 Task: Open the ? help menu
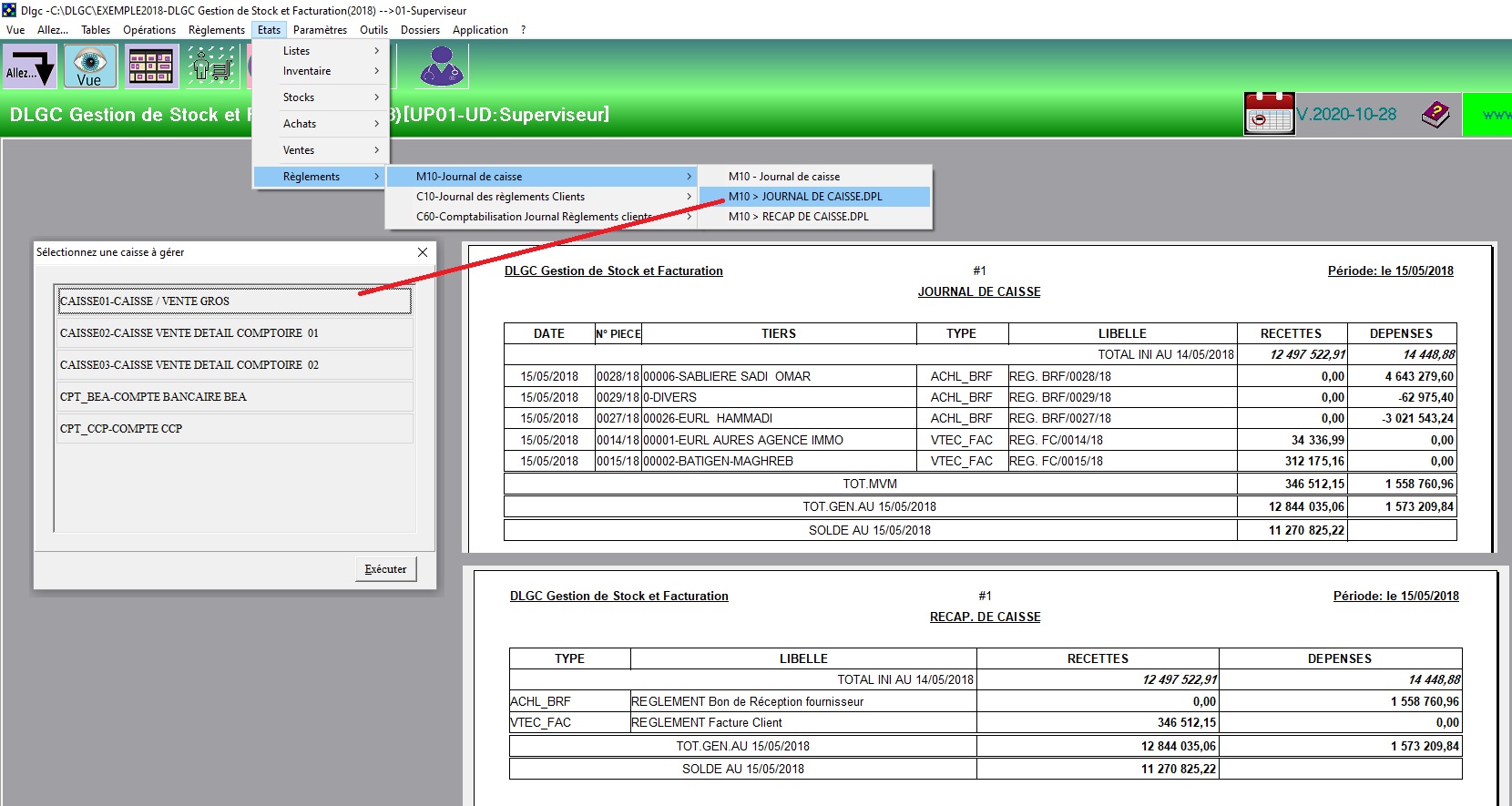click(x=523, y=30)
